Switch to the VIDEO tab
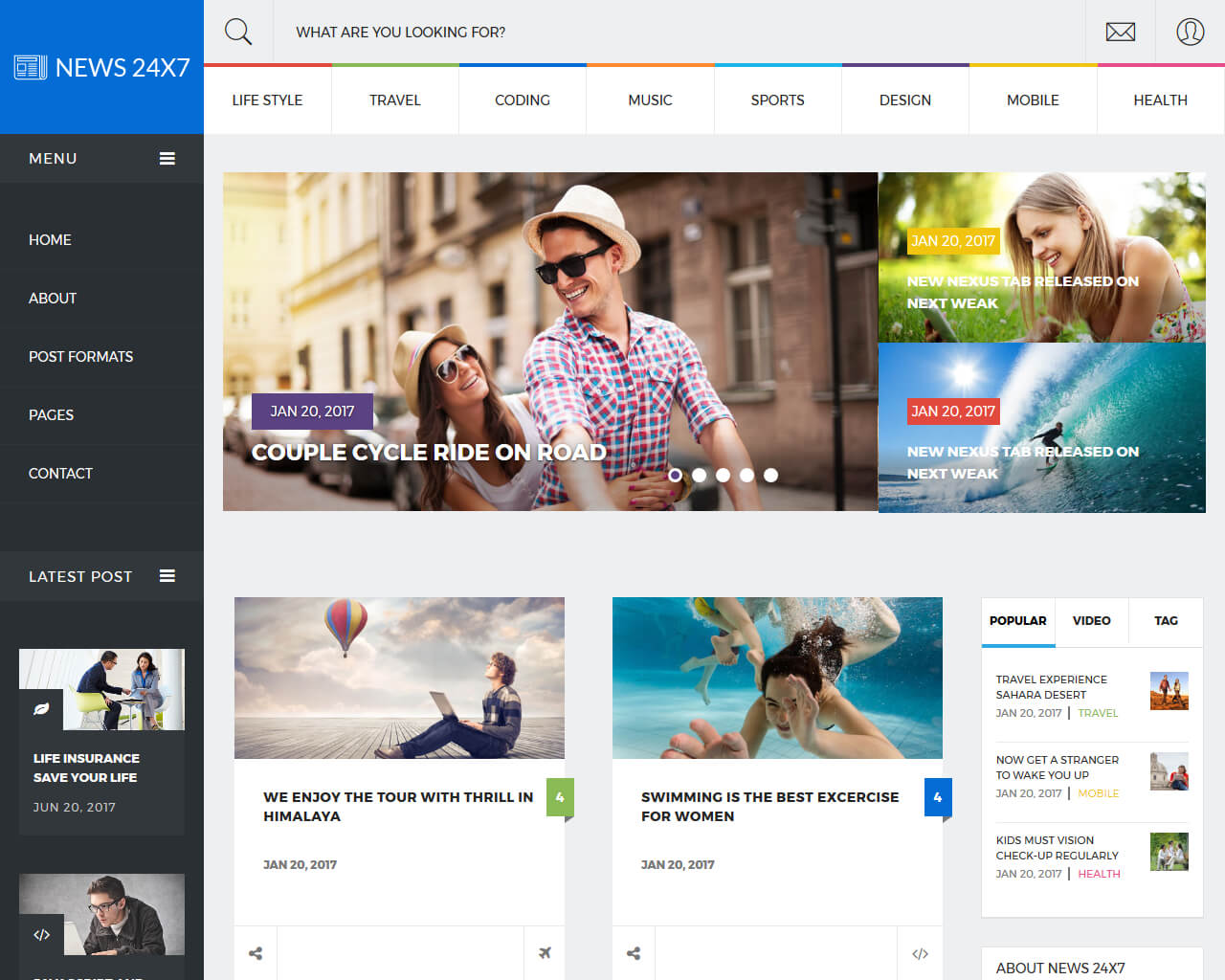 pos(1091,621)
